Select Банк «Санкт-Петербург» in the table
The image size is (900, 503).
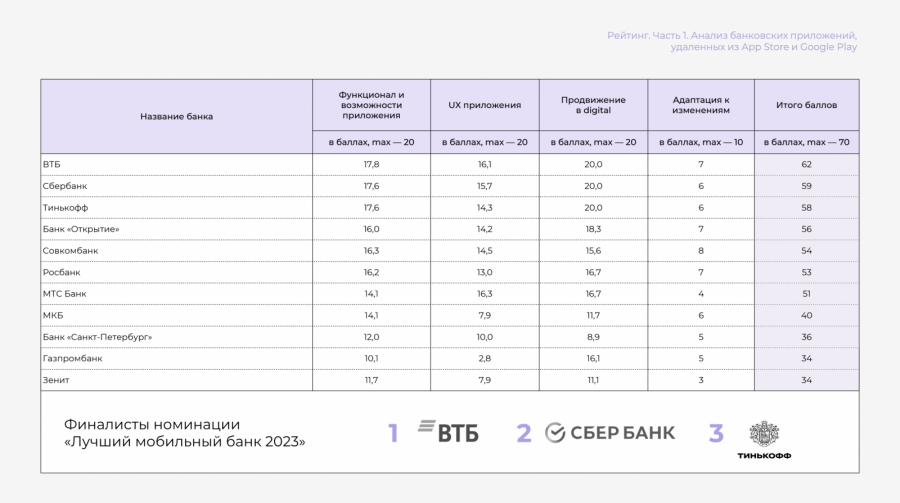tap(97, 337)
